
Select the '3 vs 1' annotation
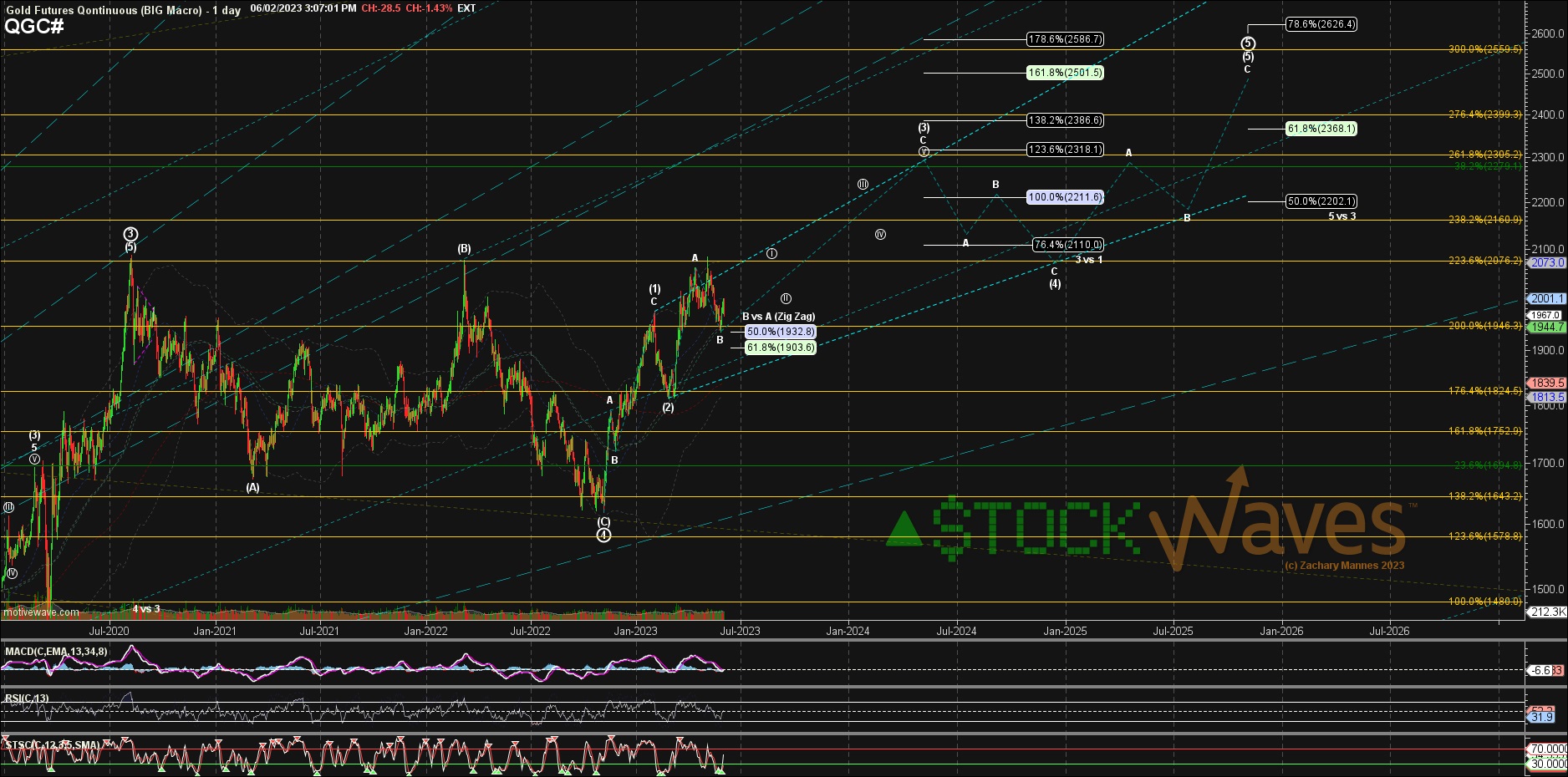point(1088,260)
